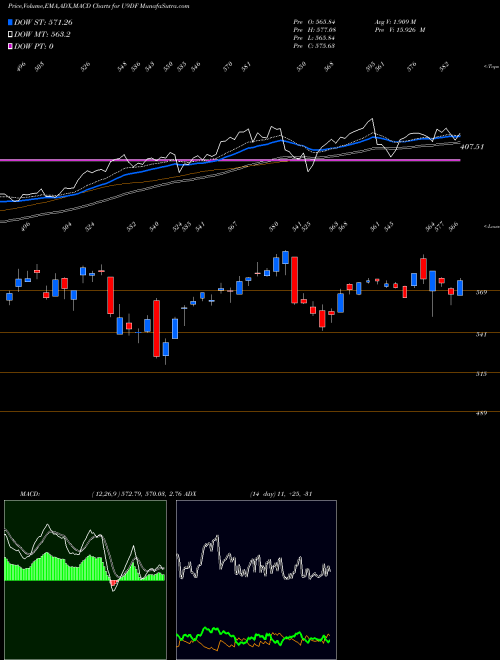Image resolution: width=500 pixels, height=660 pixels.
Task: Click the 369 price level label
Action: [x=481, y=292]
